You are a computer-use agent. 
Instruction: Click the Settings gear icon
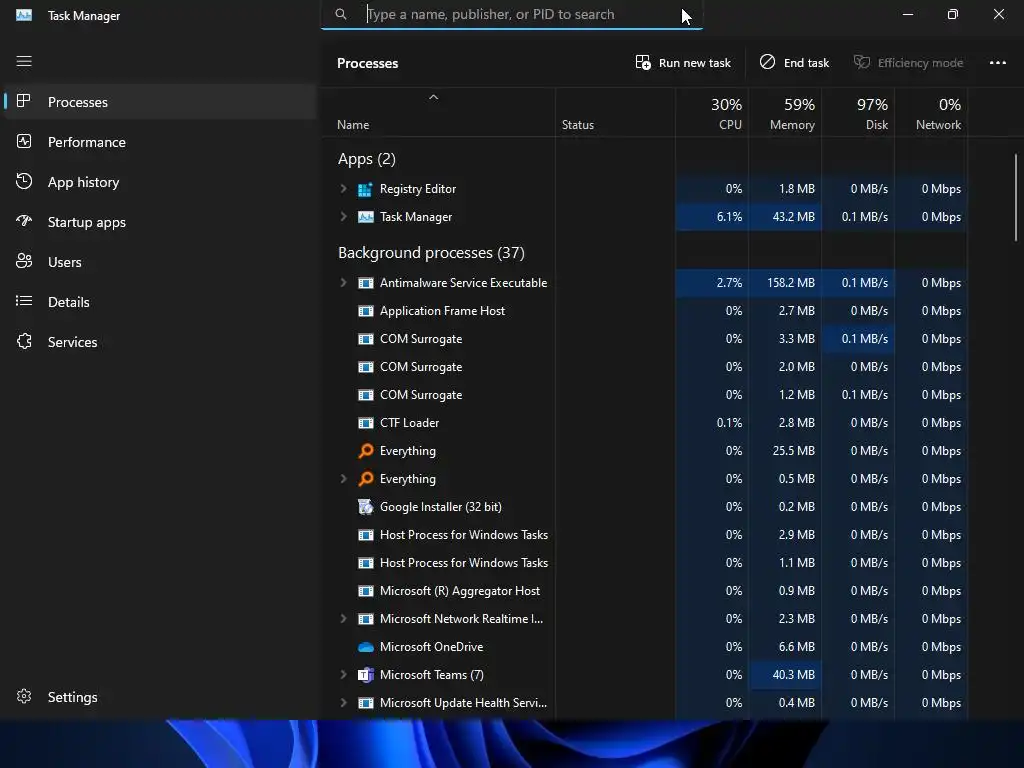point(24,696)
